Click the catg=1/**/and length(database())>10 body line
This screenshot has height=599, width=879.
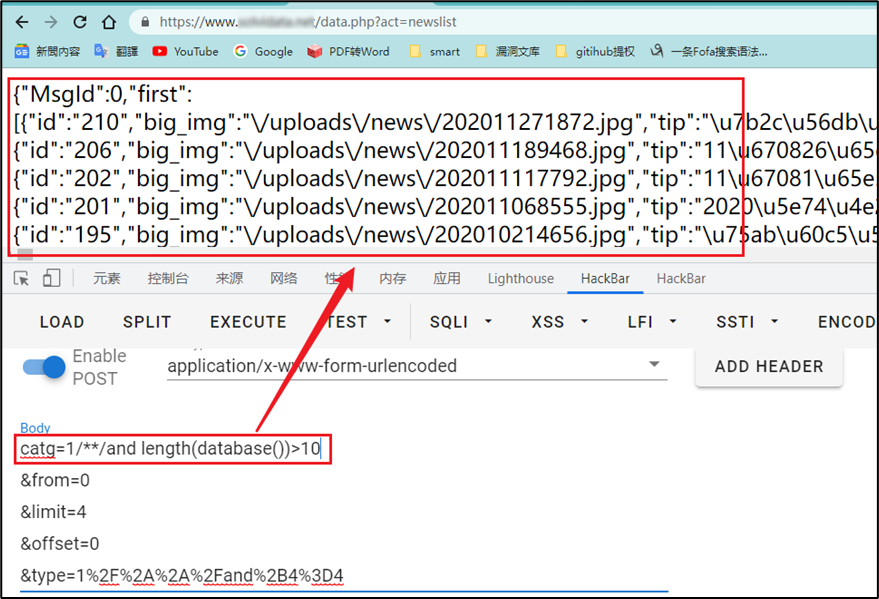pyautogui.click(x=171, y=449)
